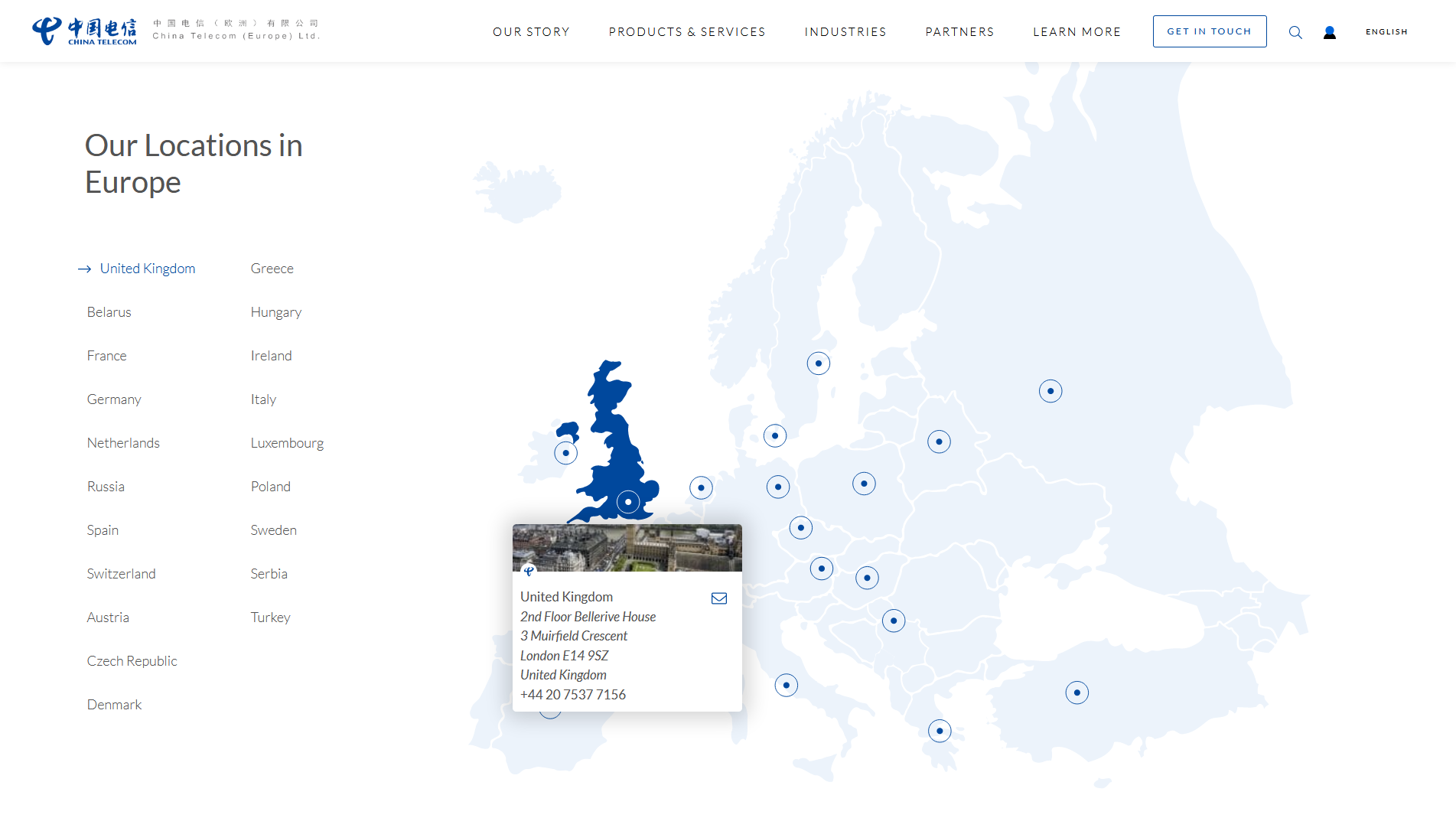Open the English language selector

click(1386, 32)
